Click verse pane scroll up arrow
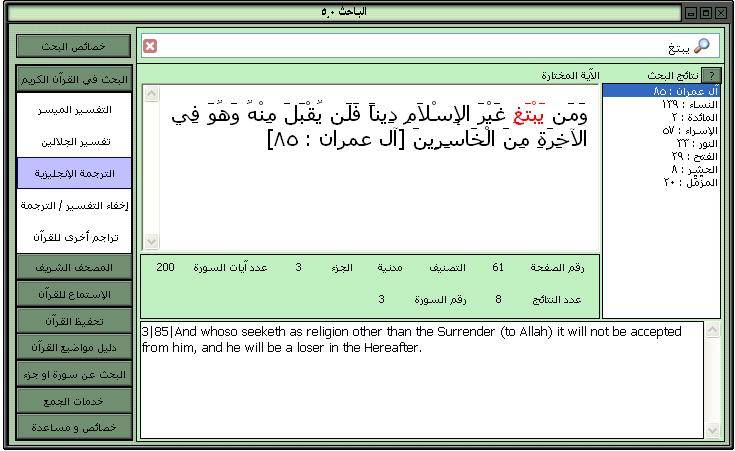This screenshot has height=451, width=735. 151,94
